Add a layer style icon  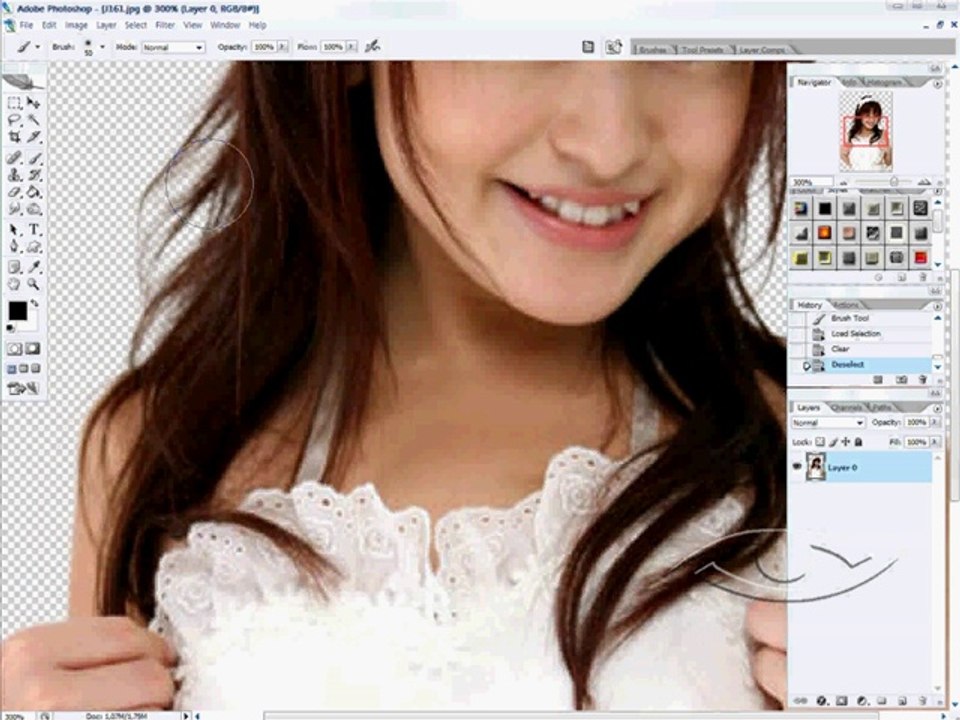(821, 701)
